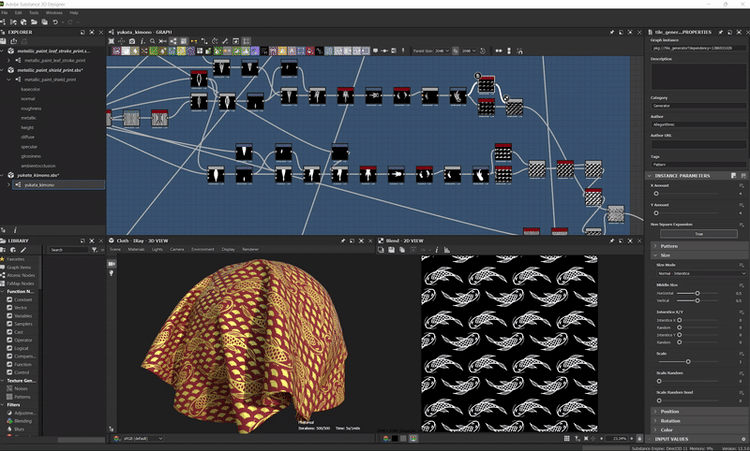Select the roughness output in Explorer
This screenshot has width=750, height=451.
(x=31, y=108)
